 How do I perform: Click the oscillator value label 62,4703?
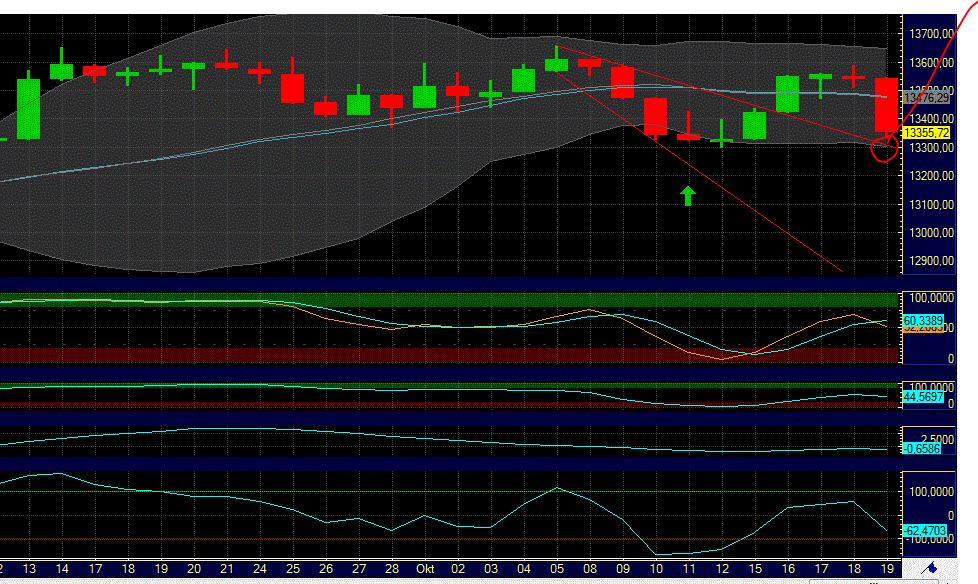pos(923,528)
